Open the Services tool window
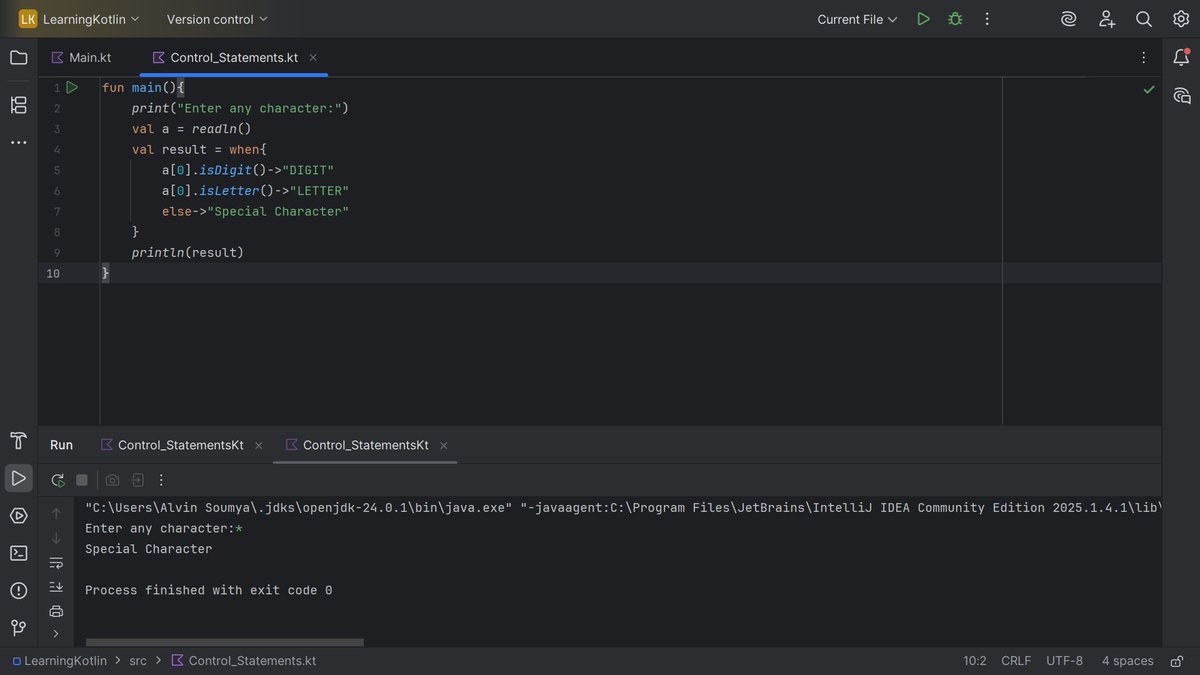The width and height of the screenshot is (1200, 675). point(18,516)
